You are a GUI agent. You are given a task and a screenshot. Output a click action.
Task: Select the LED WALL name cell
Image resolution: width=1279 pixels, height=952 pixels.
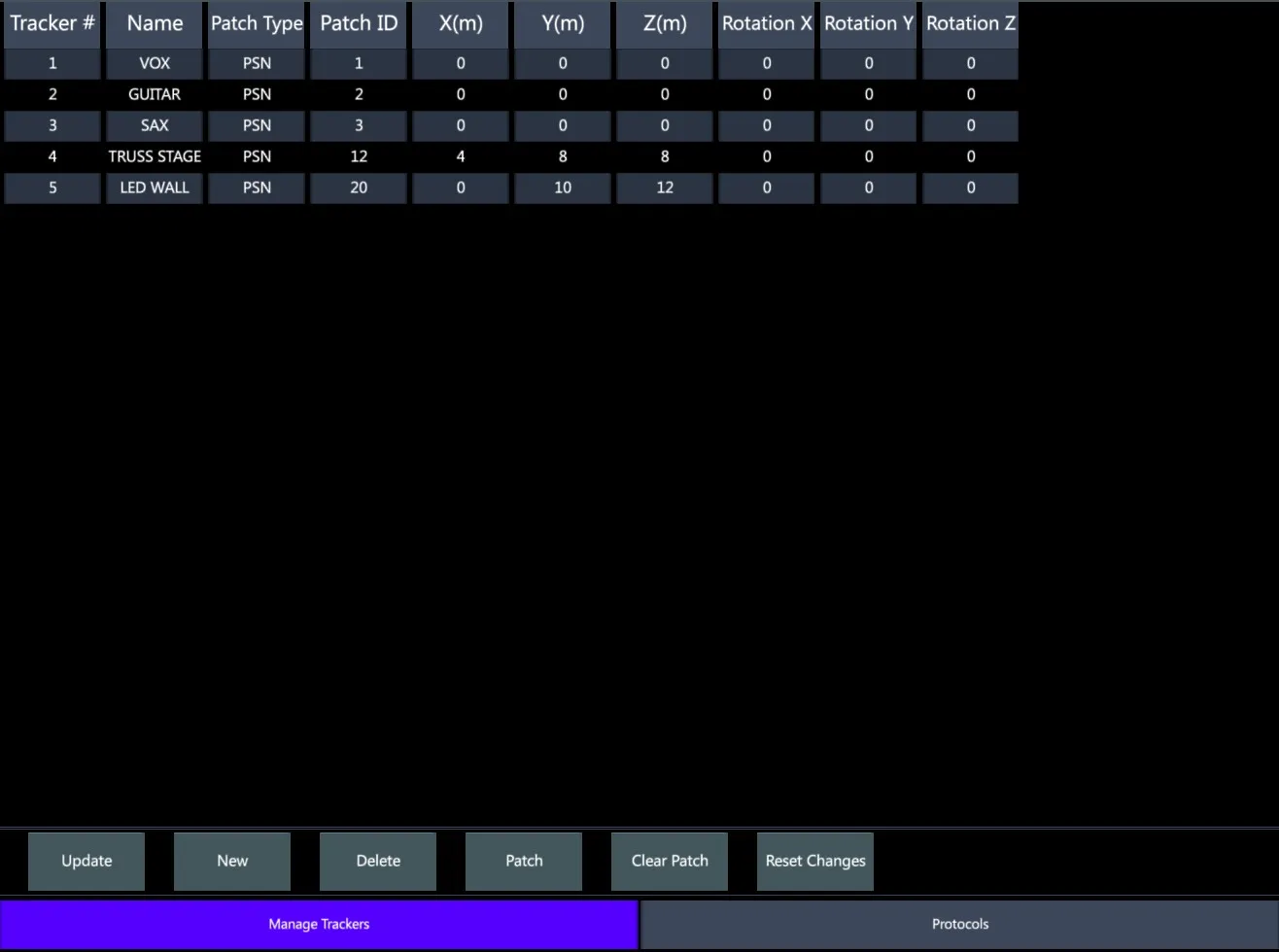tap(155, 187)
